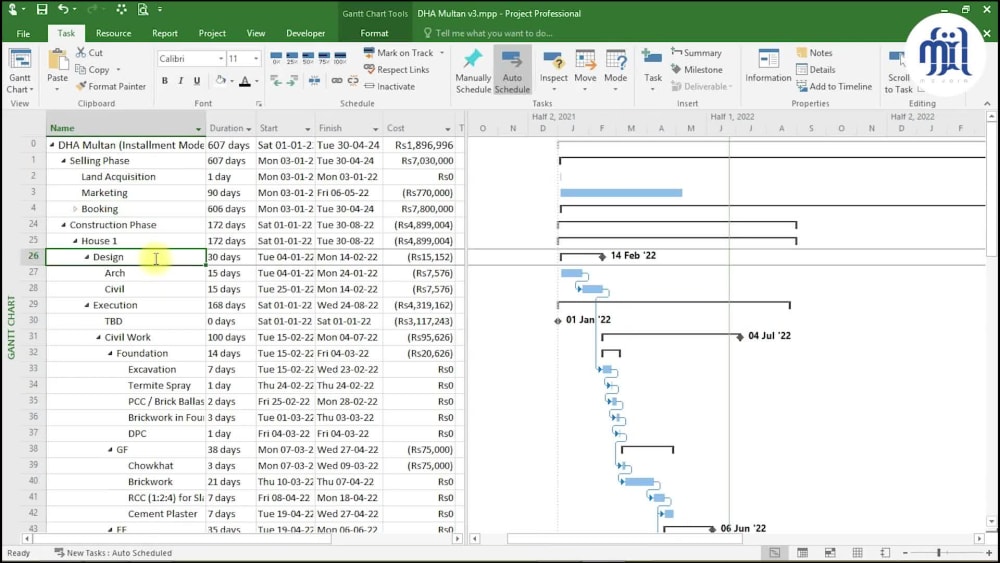
Task: Expand the Booking summary task
Action: coord(75,209)
